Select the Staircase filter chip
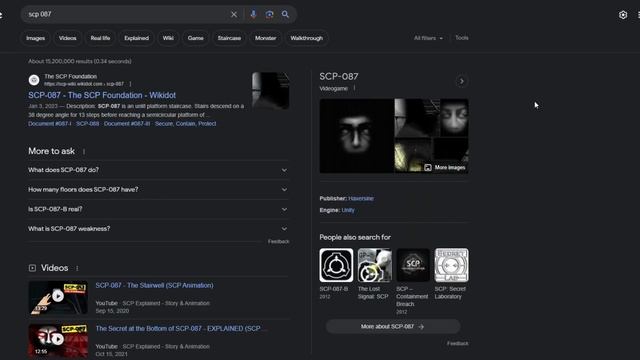The height and width of the screenshot is (360, 640). pos(229,38)
